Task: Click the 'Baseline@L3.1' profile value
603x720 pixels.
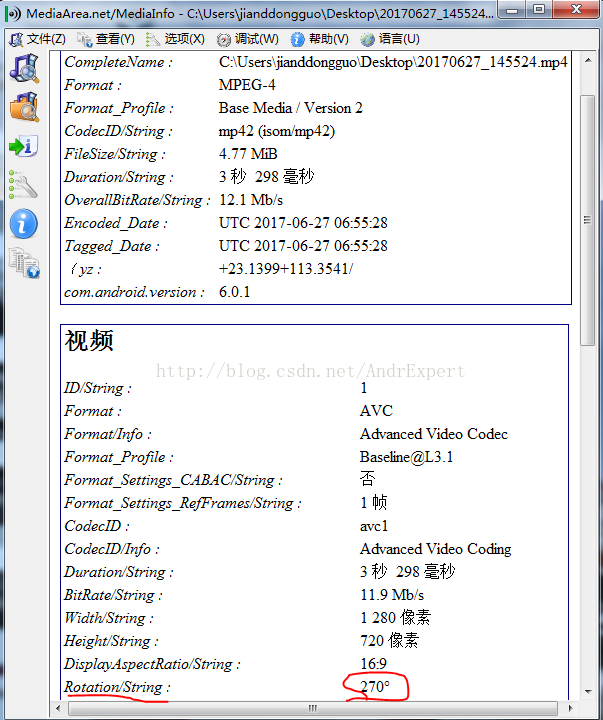Action: (406, 457)
